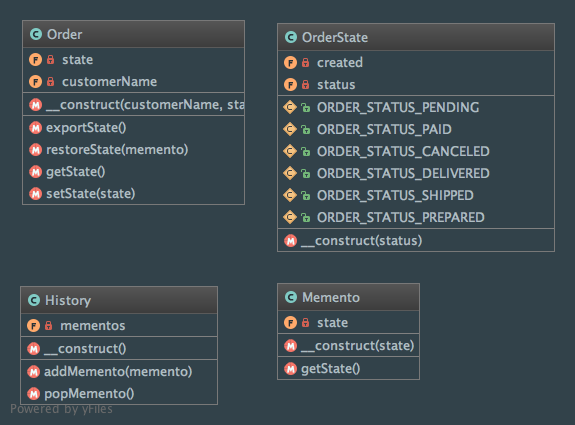Click the field icon of customerName

pos(36,81)
